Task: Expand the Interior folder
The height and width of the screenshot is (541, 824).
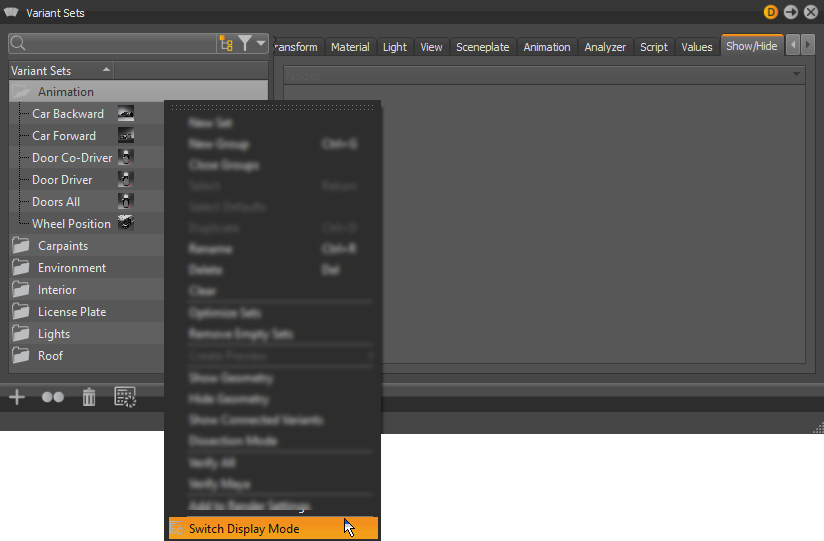Action: point(21,290)
